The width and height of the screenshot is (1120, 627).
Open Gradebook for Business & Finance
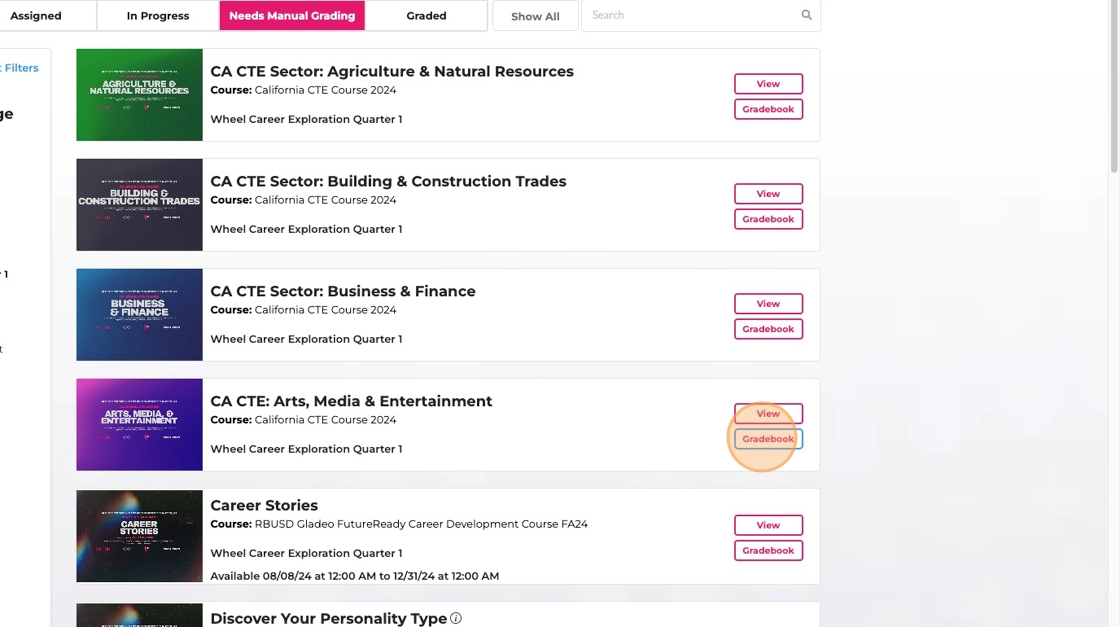tap(769, 329)
